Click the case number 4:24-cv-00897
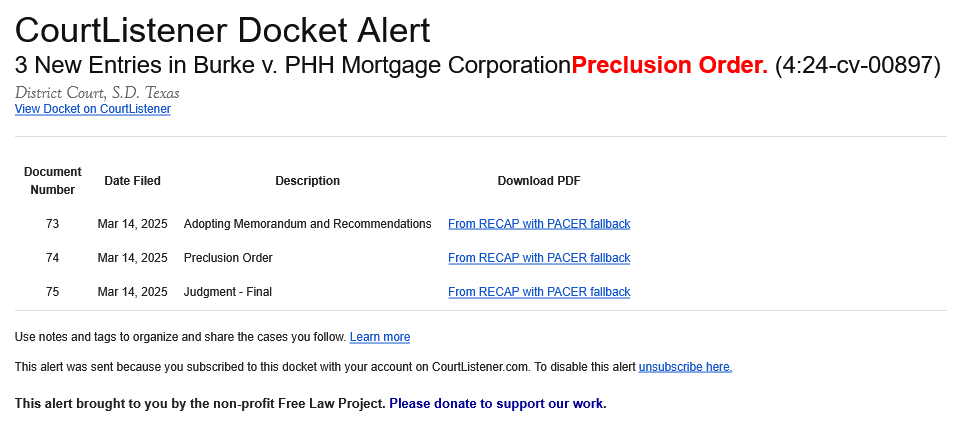 858,65
